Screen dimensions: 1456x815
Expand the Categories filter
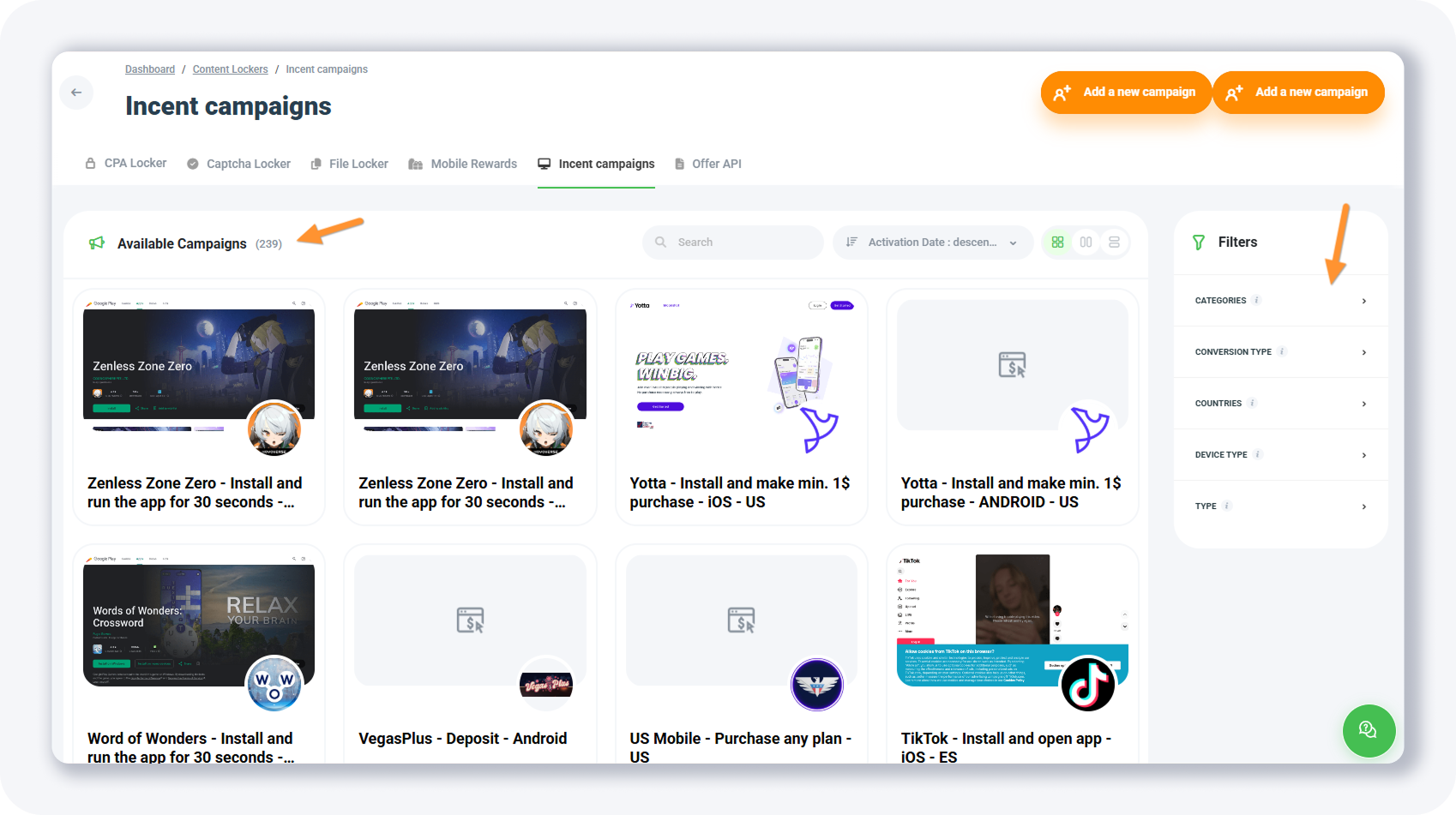(x=1280, y=301)
